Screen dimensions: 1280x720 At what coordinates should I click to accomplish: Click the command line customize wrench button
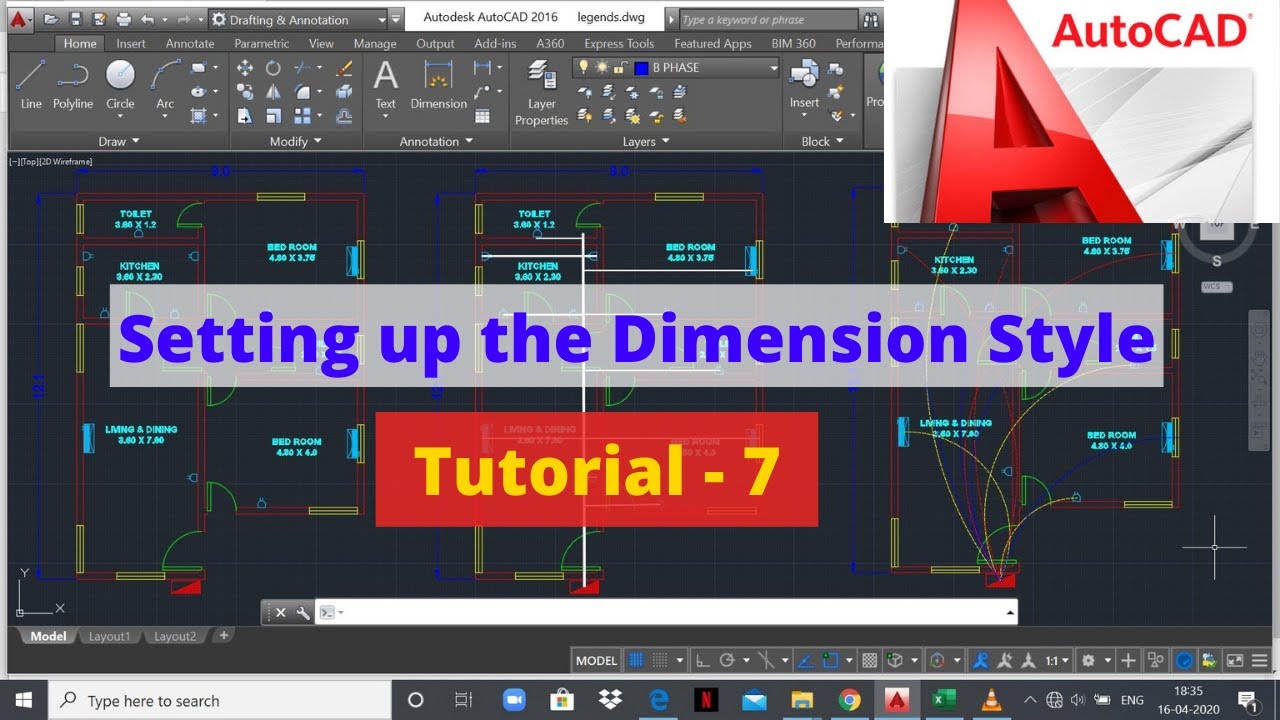302,613
